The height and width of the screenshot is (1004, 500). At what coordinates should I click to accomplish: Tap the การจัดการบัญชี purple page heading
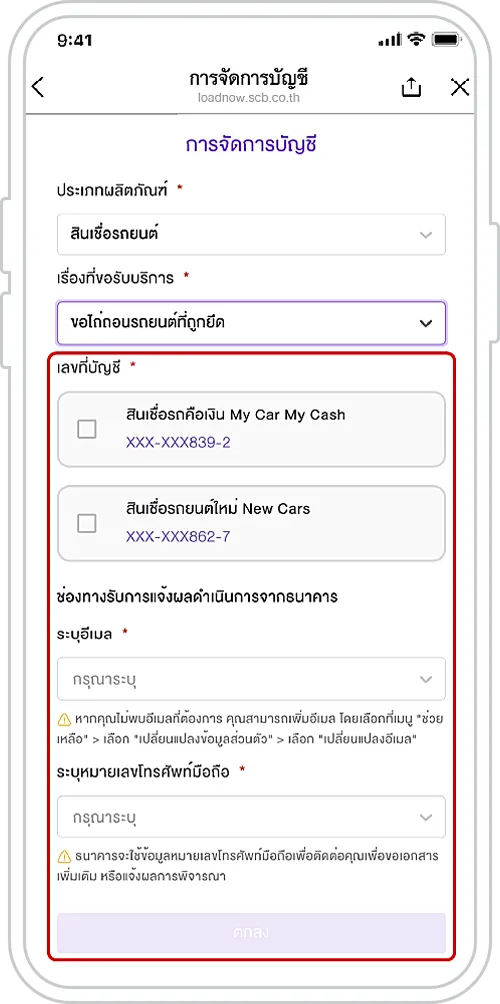pos(251,145)
